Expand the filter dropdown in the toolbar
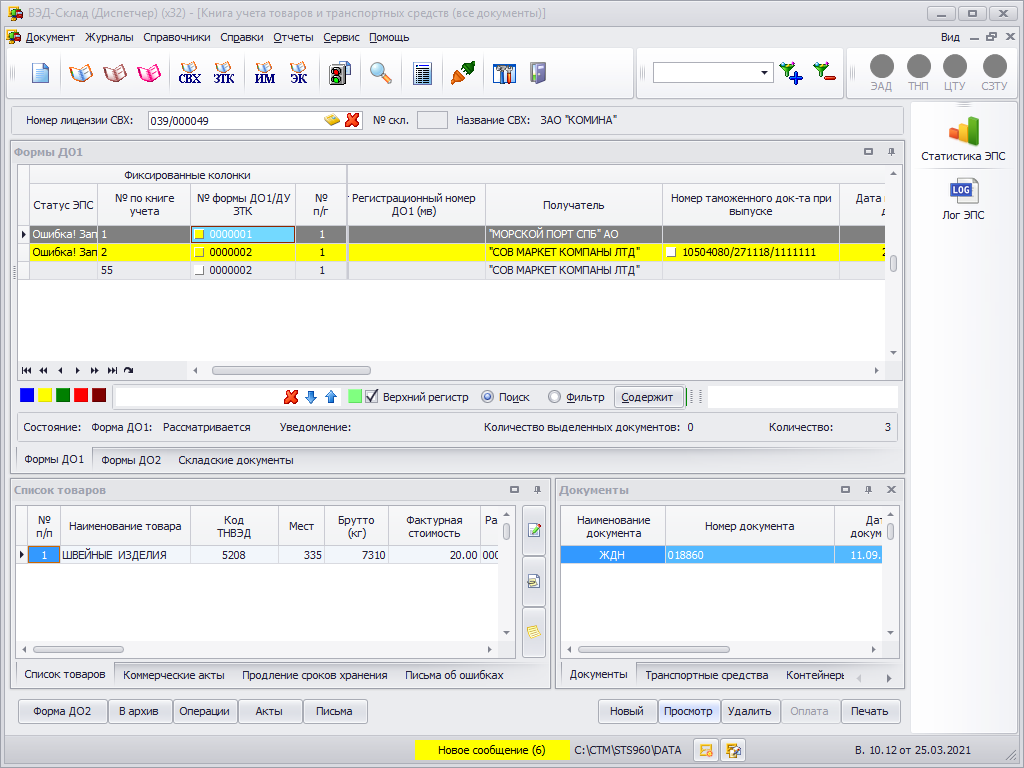Screen dimensions: 1024x768 click(x=764, y=73)
